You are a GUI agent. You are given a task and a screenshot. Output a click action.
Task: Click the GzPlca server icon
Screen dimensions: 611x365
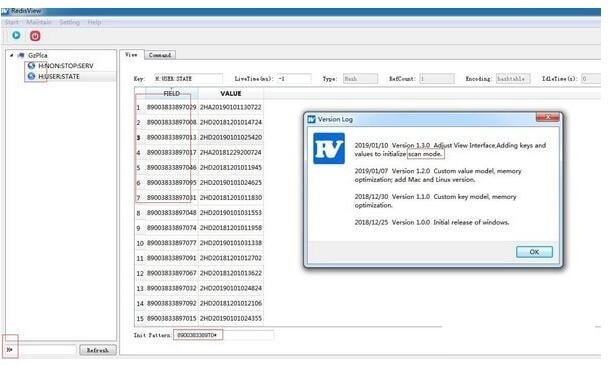coord(21,55)
